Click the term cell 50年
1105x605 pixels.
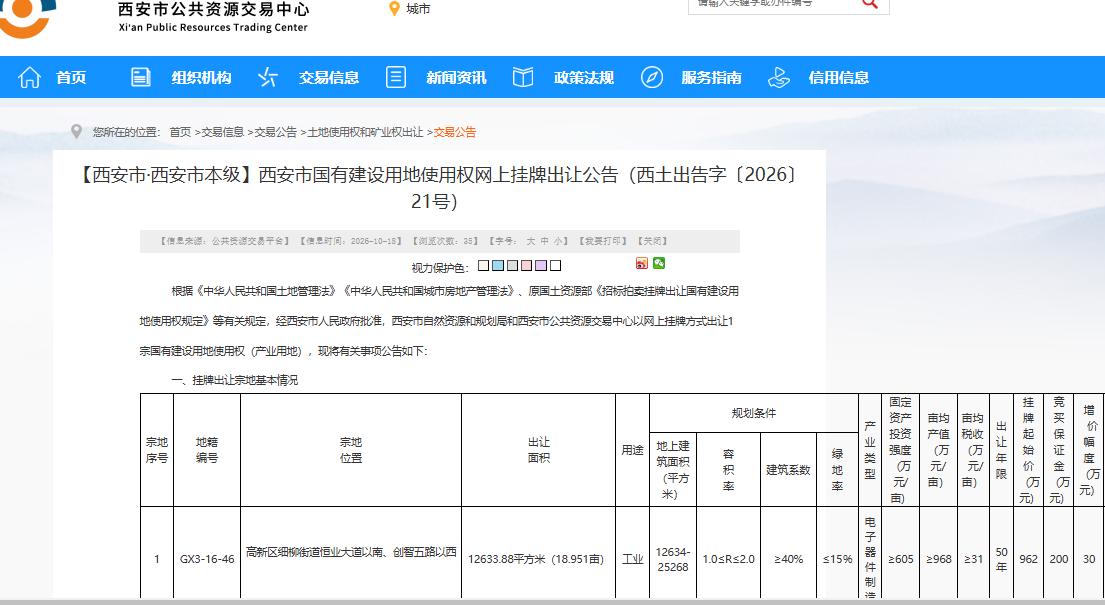pos(1001,559)
